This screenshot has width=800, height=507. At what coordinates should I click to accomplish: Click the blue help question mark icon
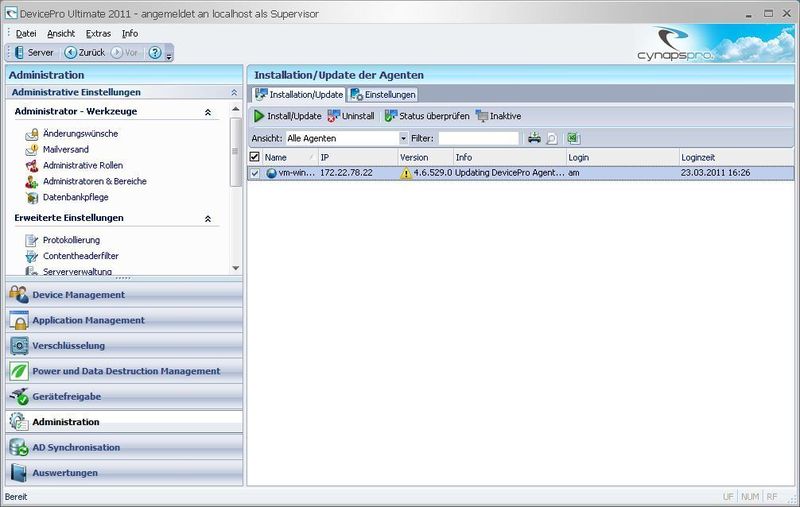click(x=155, y=53)
